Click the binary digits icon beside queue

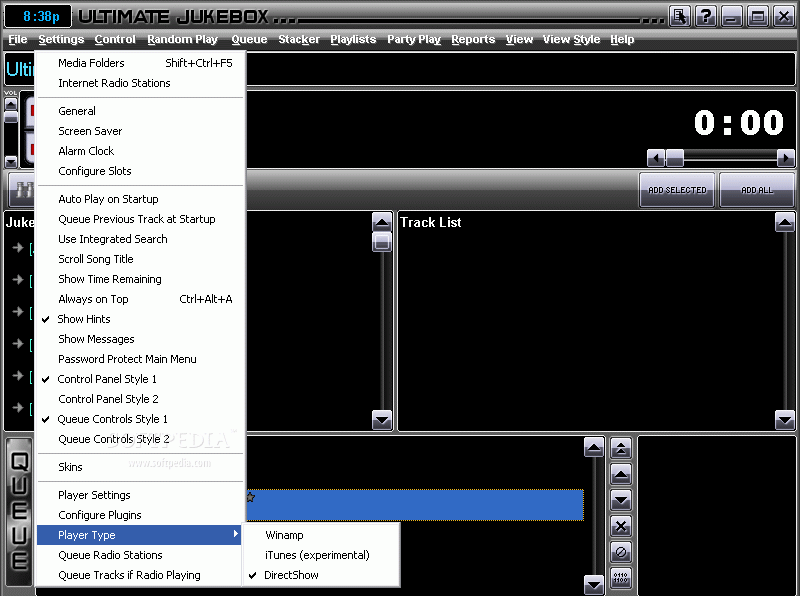pos(621,578)
